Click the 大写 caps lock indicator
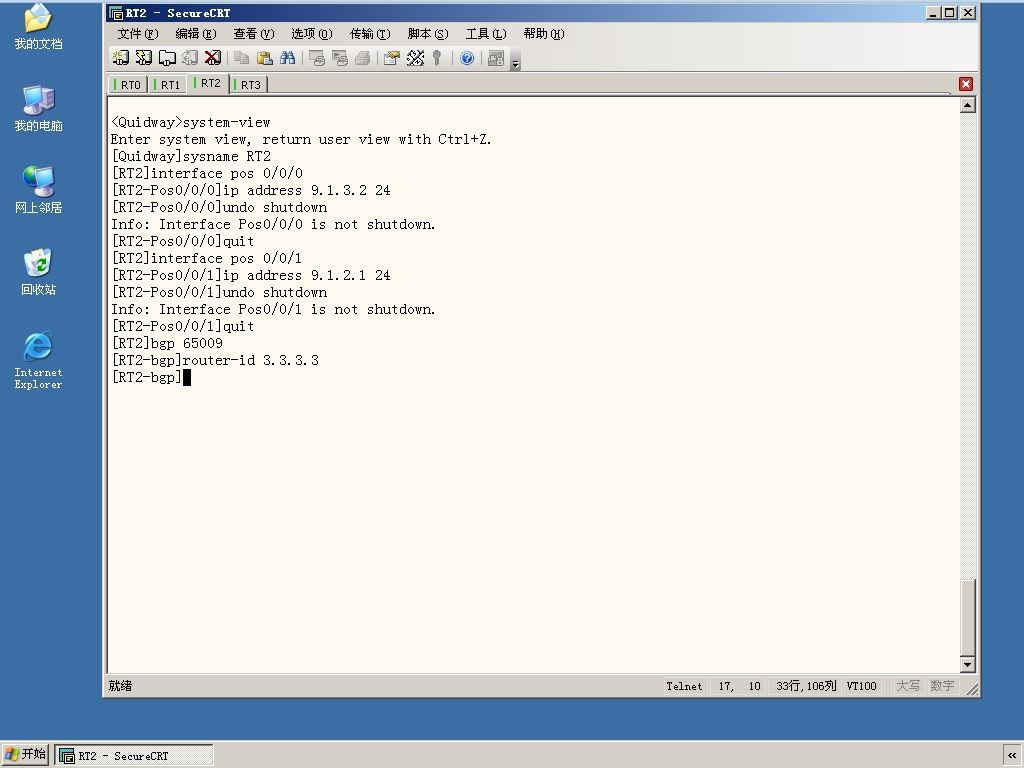1024x768 pixels. pyautogui.click(x=908, y=686)
